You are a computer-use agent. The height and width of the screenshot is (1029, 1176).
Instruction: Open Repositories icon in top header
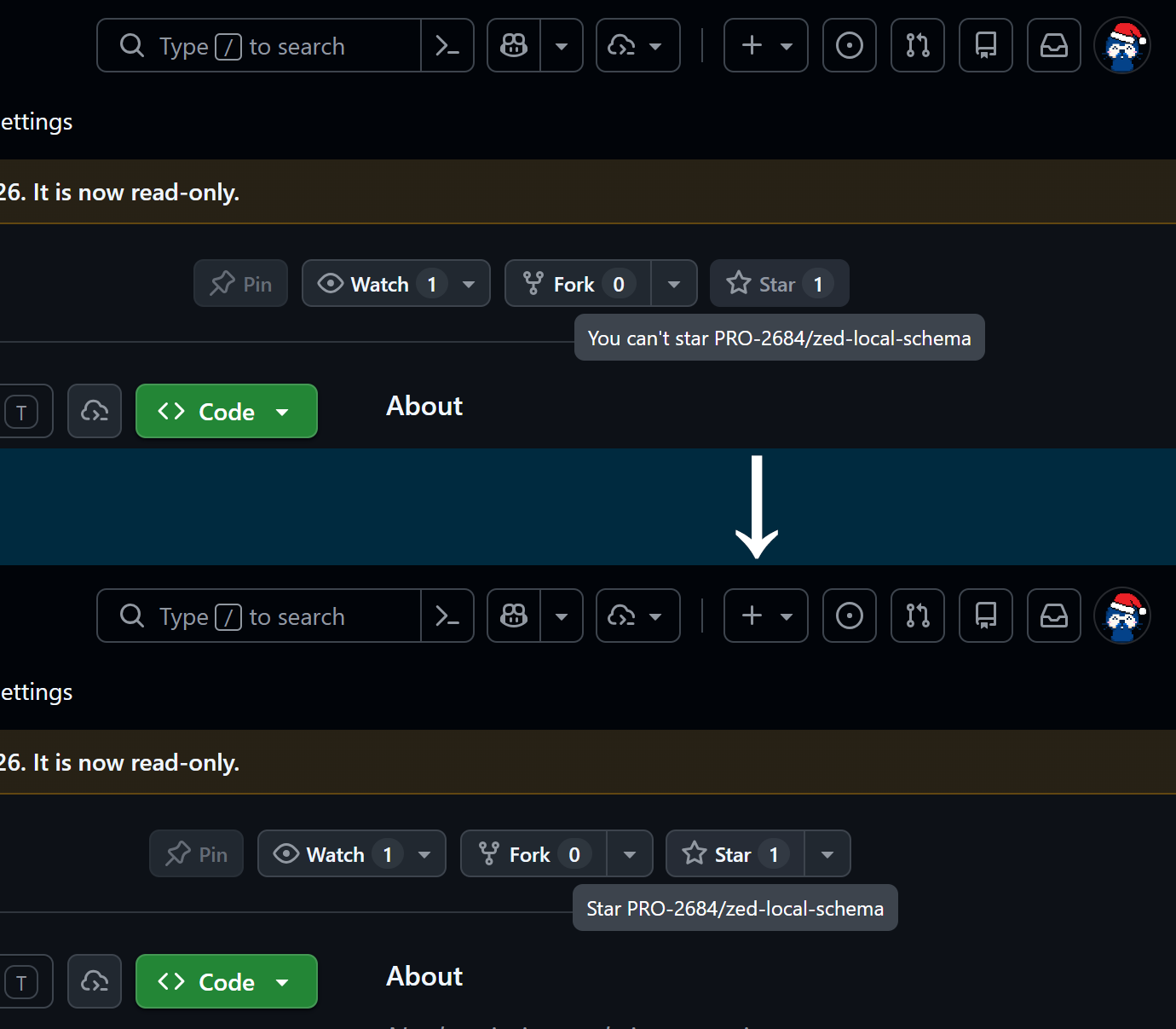986,45
